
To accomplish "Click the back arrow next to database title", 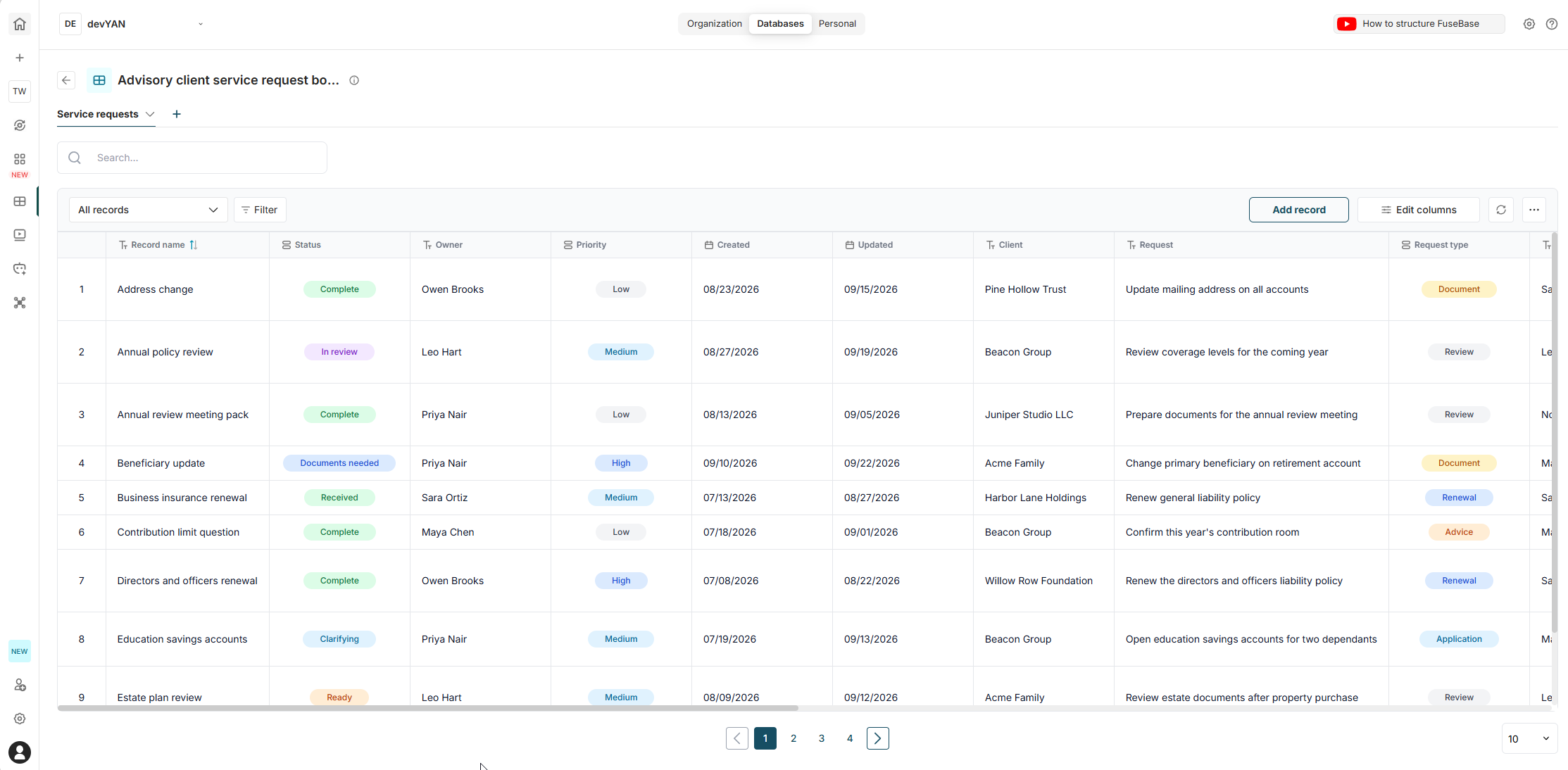I will click(66, 80).
